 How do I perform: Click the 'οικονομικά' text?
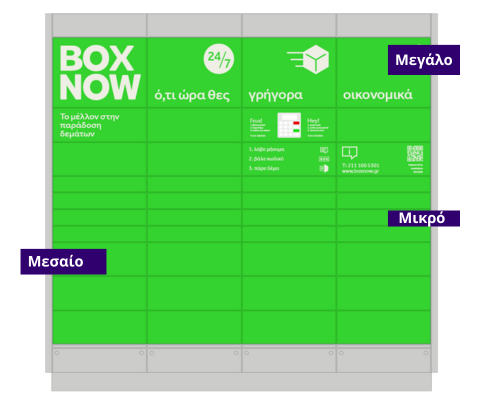378,95
